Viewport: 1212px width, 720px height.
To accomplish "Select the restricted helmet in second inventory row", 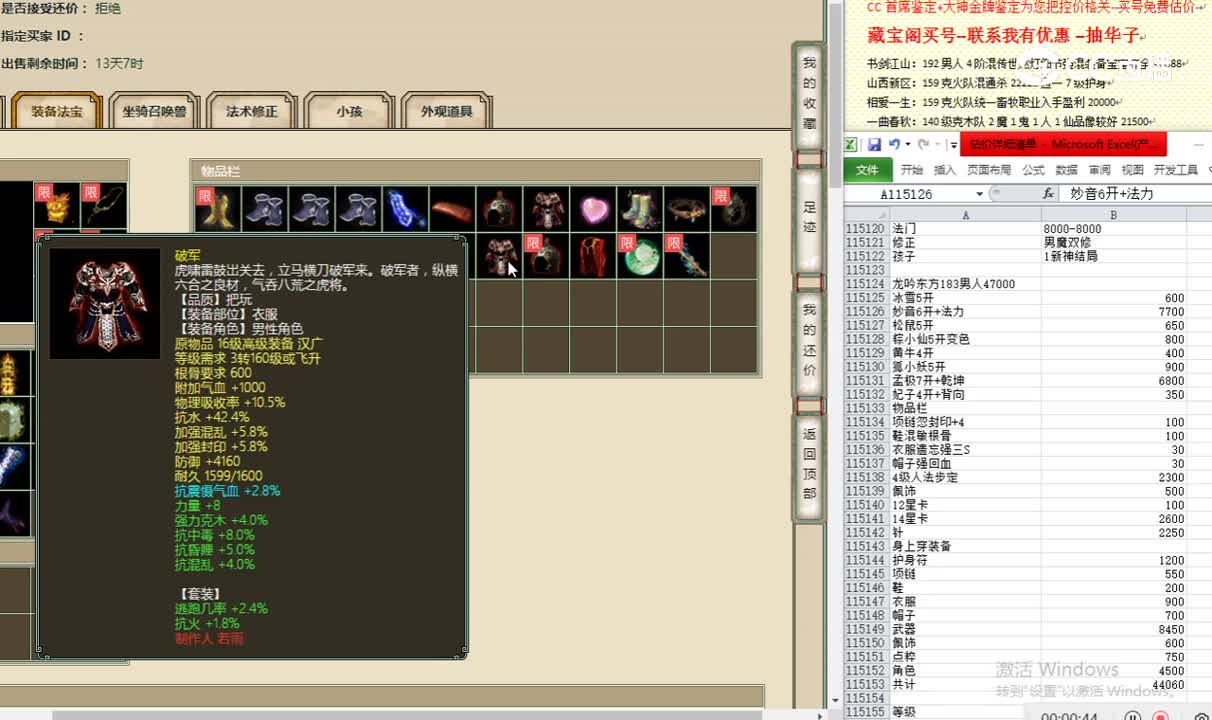I will tap(546, 256).
